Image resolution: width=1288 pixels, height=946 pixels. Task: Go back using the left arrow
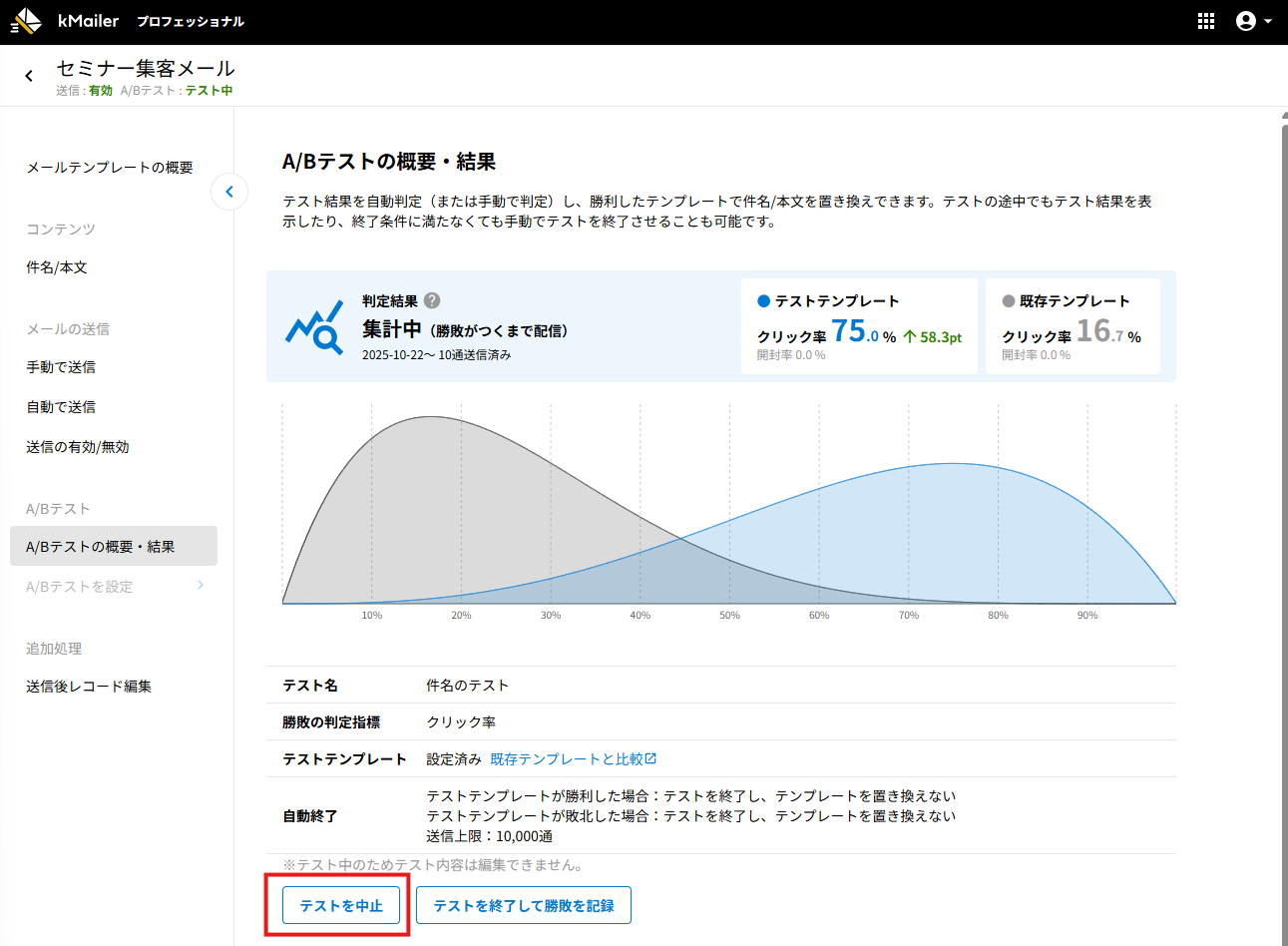point(29,76)
